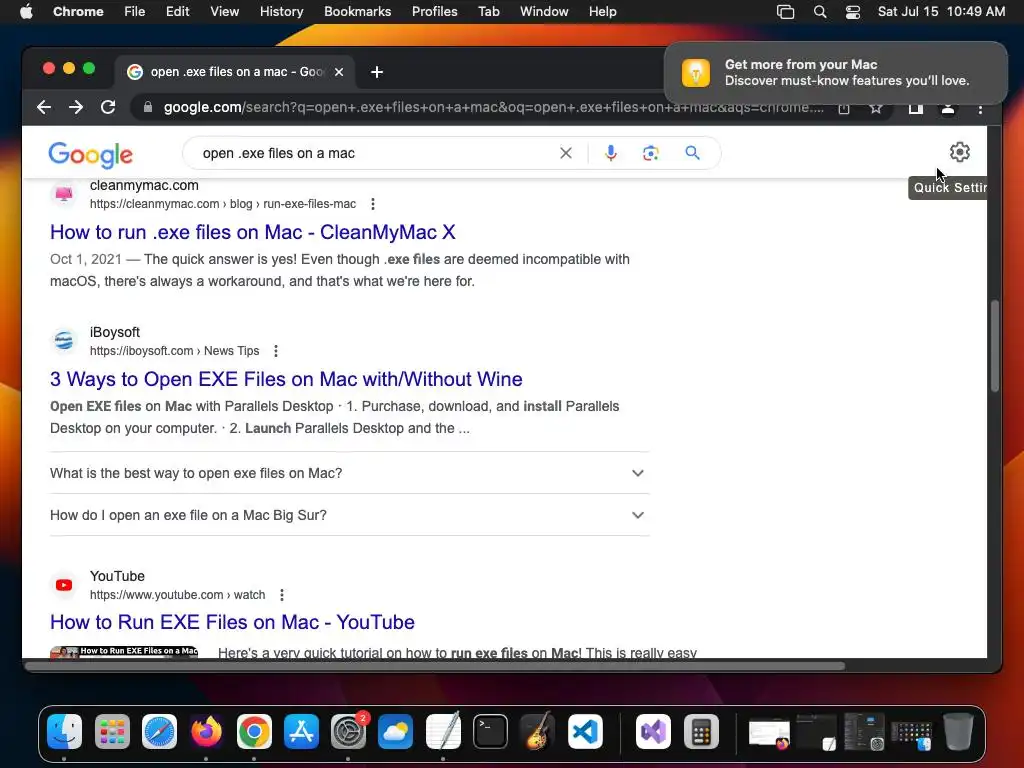The height and width of the screenshot is (768, 1024).
Task: Open Terminal from the Dock
Action: click(490, 731)
